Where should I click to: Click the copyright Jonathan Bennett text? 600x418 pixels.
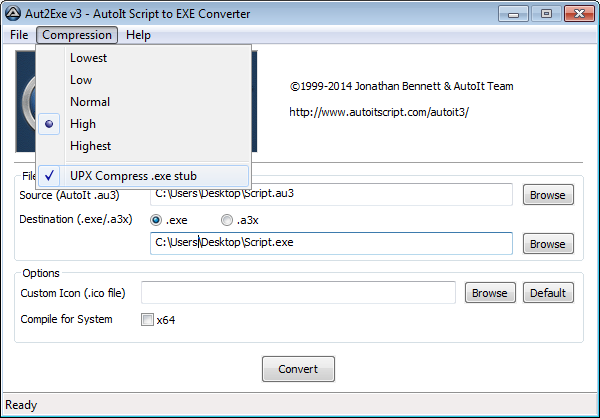(x=401, y=86)
